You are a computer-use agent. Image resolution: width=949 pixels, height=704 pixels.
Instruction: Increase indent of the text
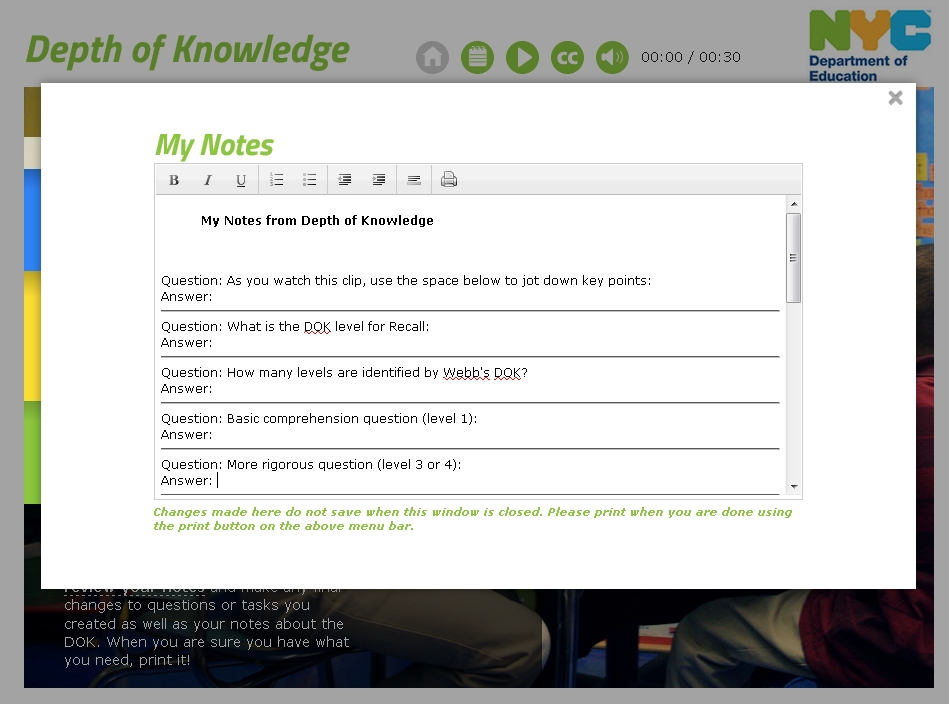379,180
